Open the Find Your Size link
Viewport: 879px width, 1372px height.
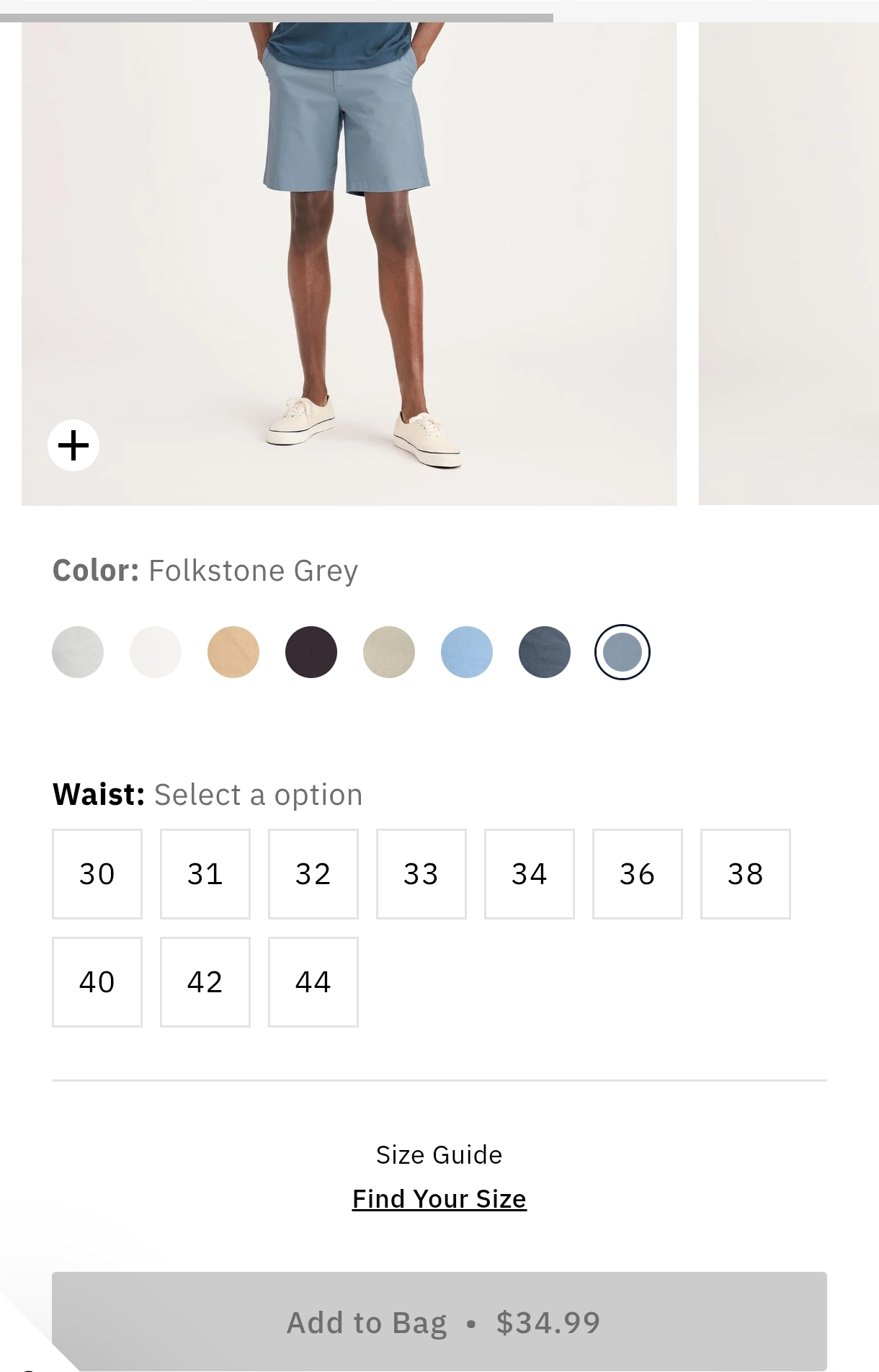[439, 1199]
